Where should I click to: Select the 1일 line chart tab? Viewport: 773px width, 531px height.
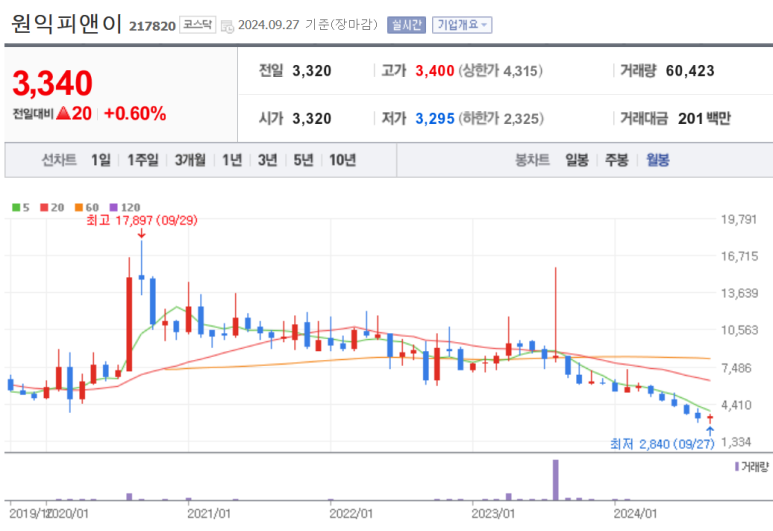point(101,160)
